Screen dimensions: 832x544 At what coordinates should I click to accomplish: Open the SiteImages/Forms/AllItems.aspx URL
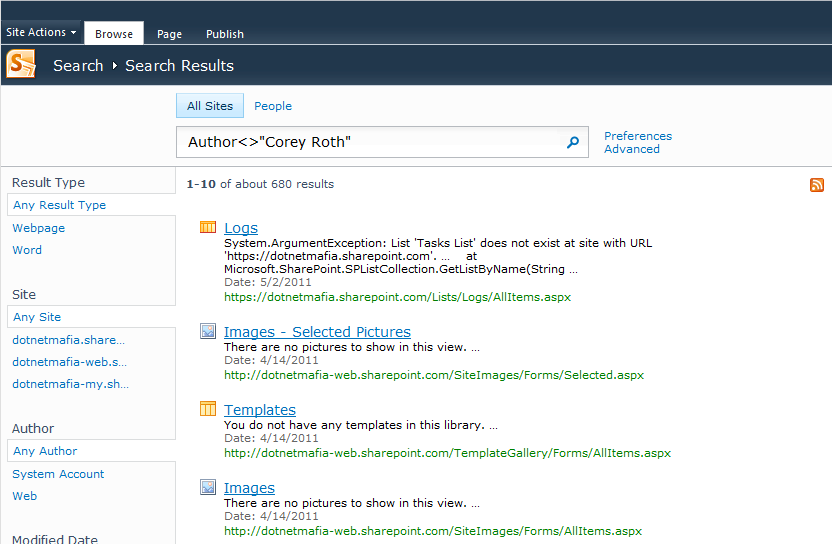433,531
